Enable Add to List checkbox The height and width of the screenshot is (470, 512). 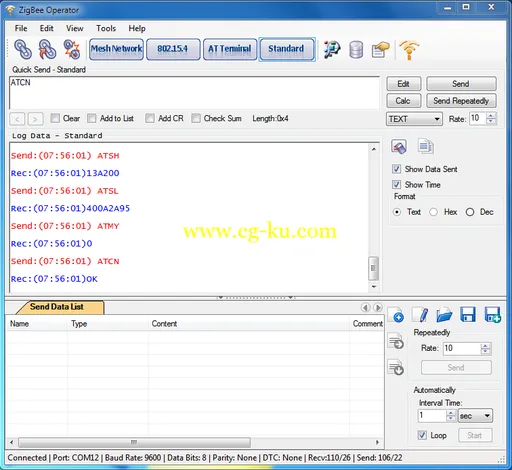pyautogui.click(x=92, y=118)
